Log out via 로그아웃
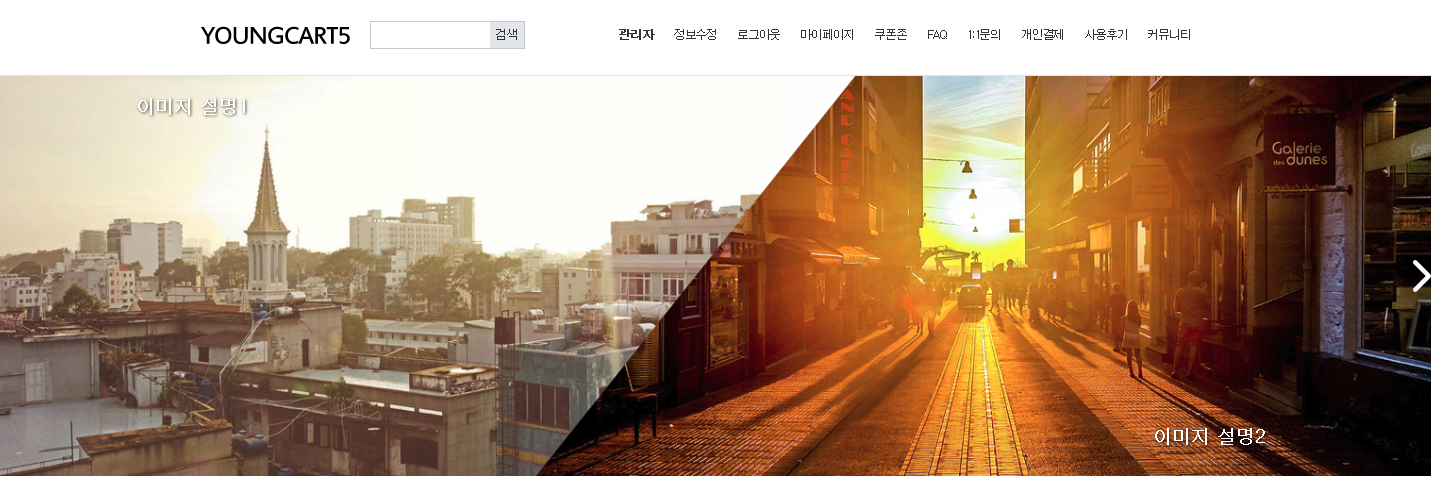This screenshot has height=485, width=1431. [758, 35]
